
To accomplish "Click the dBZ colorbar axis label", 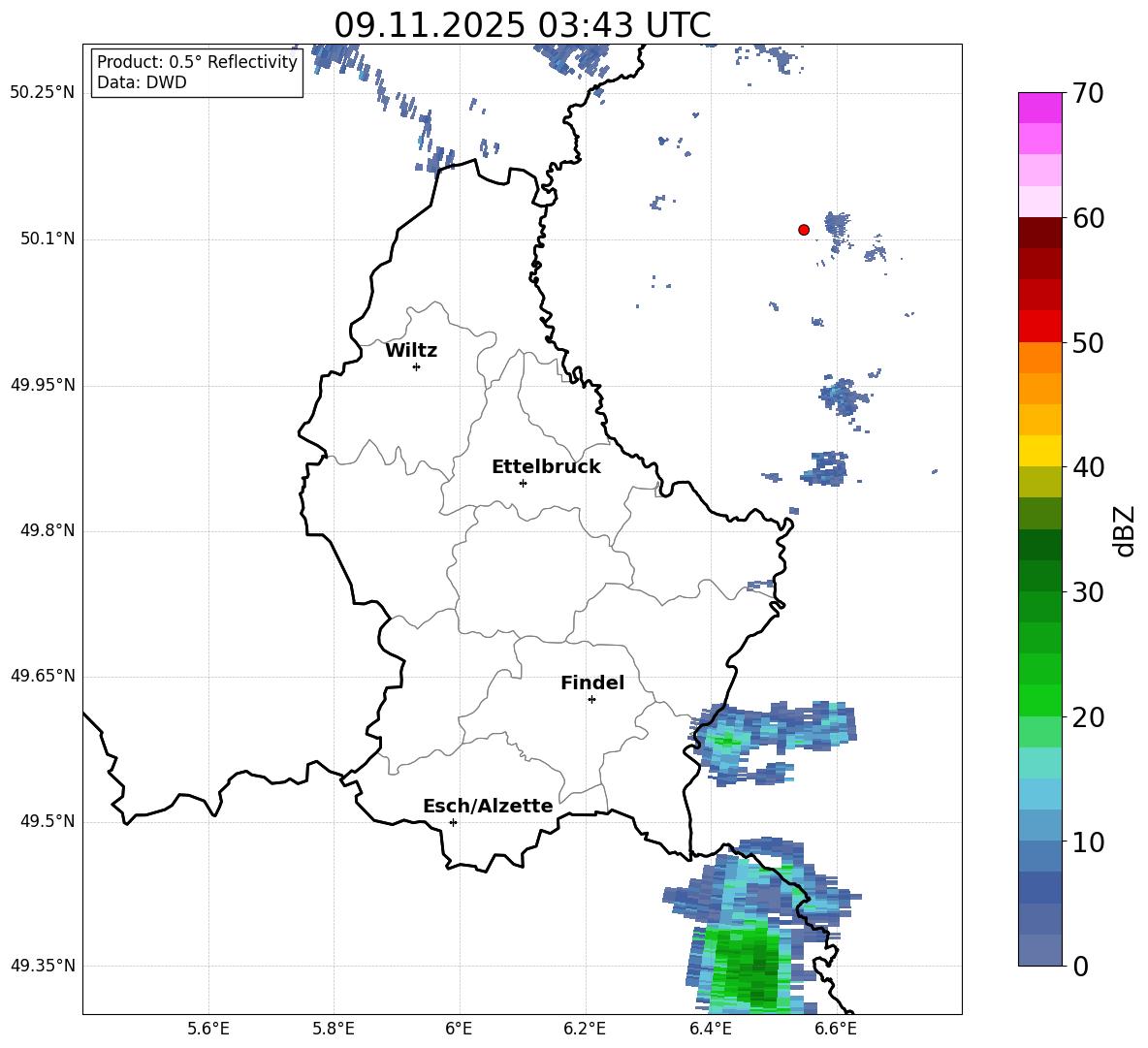I will 1124,530.
